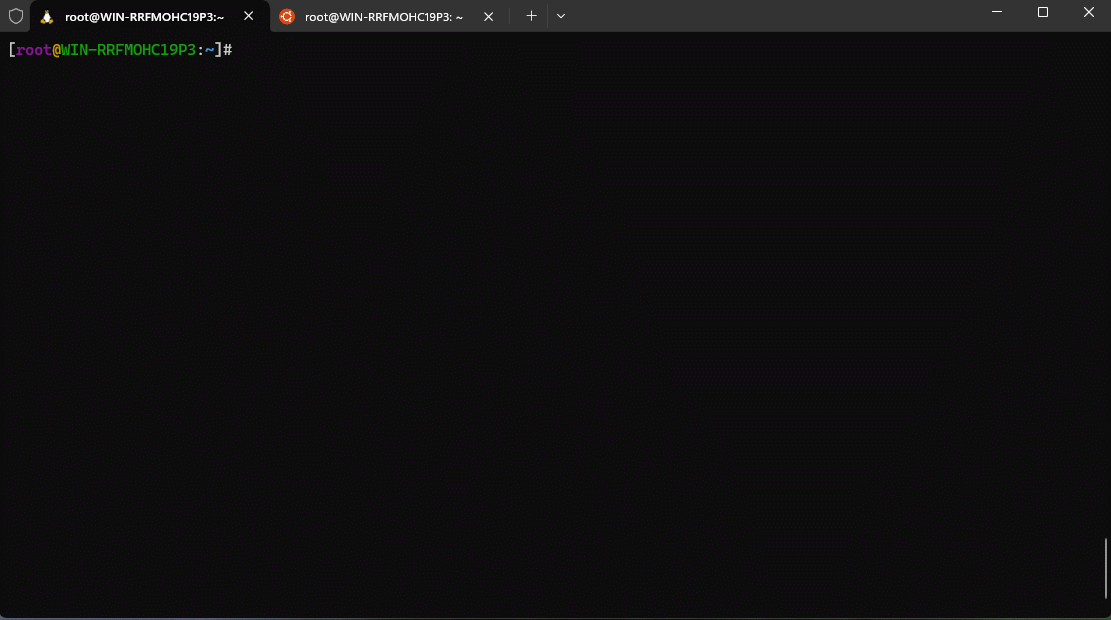Click the green hostname WIN-RRFMOHC19P3 in prompt
The image size is (1111, 620).
click(128, 50)
